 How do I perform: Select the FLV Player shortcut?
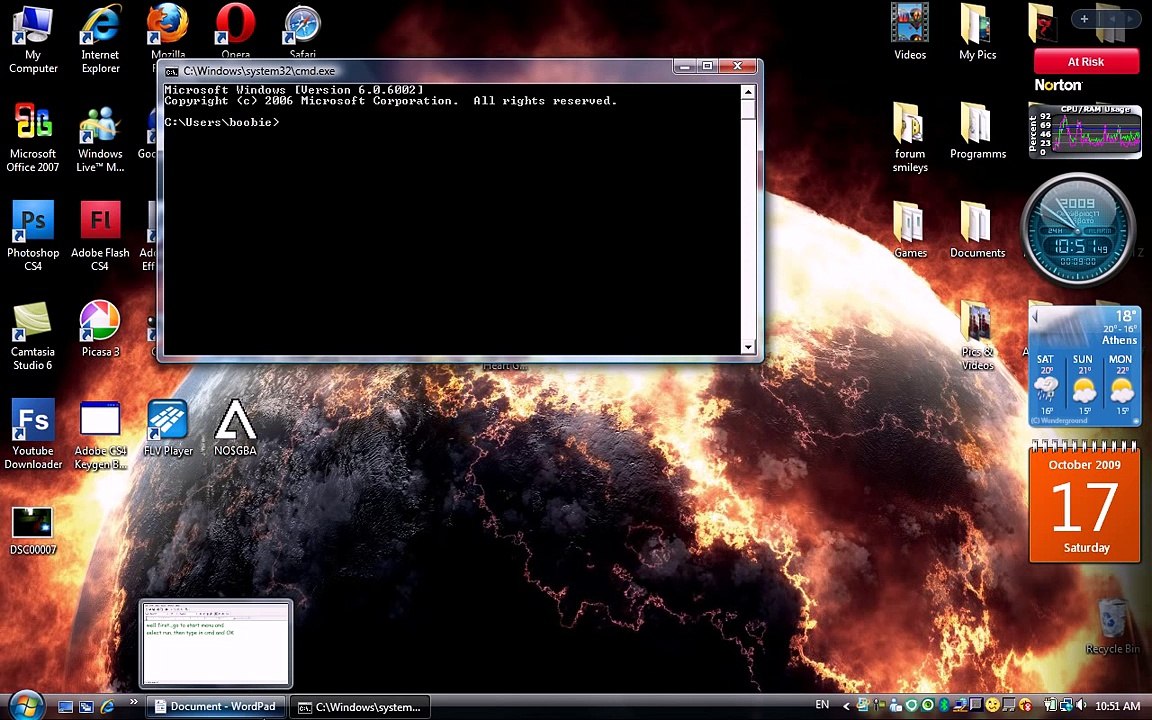[x=168, y=428]
